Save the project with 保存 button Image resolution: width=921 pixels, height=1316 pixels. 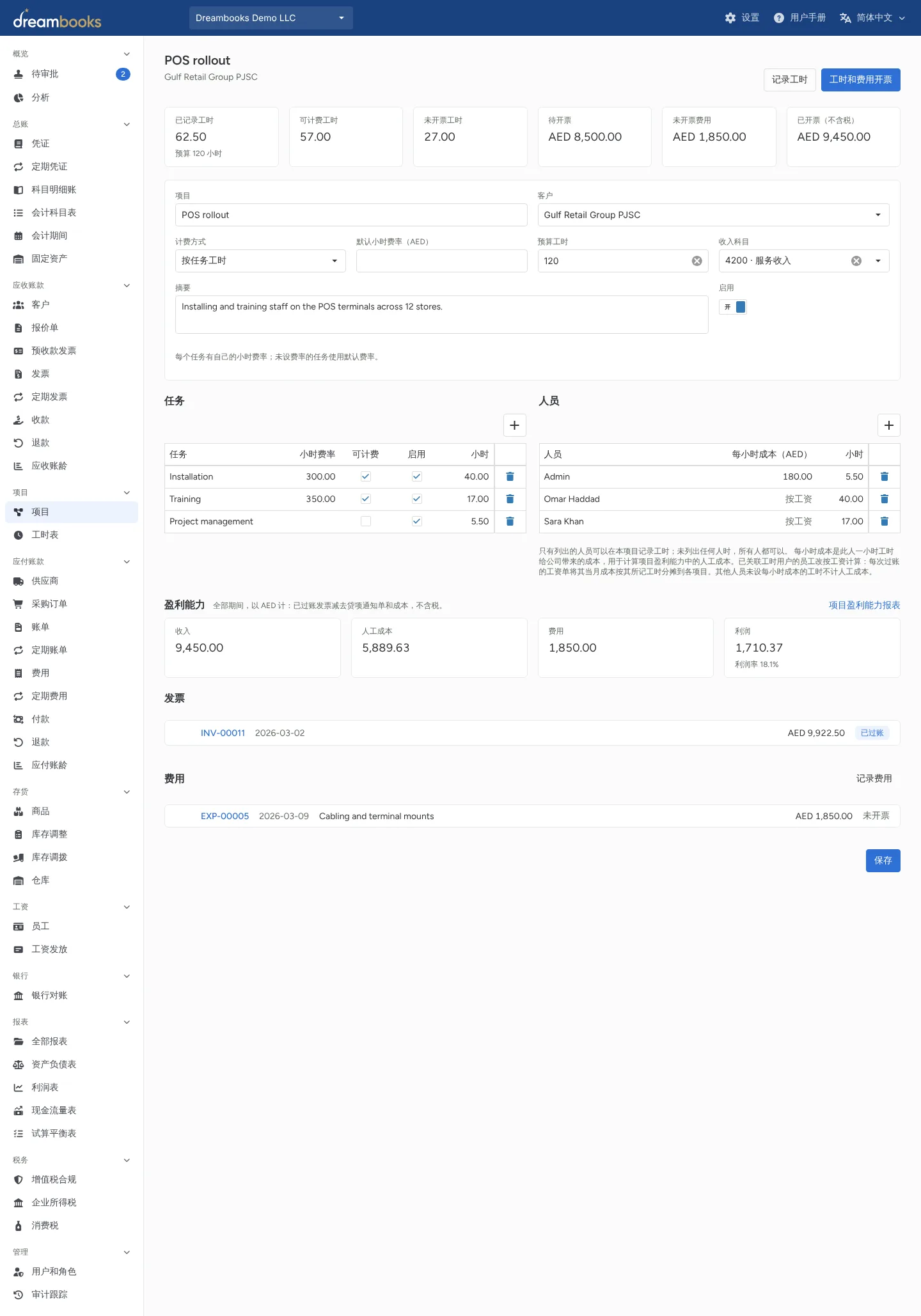(x=883, y=861)
